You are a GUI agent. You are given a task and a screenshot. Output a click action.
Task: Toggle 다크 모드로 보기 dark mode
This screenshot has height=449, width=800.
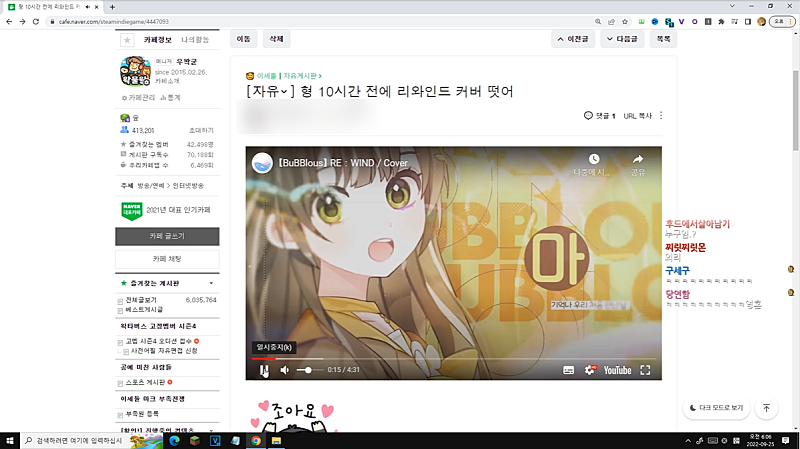point(716,408)
